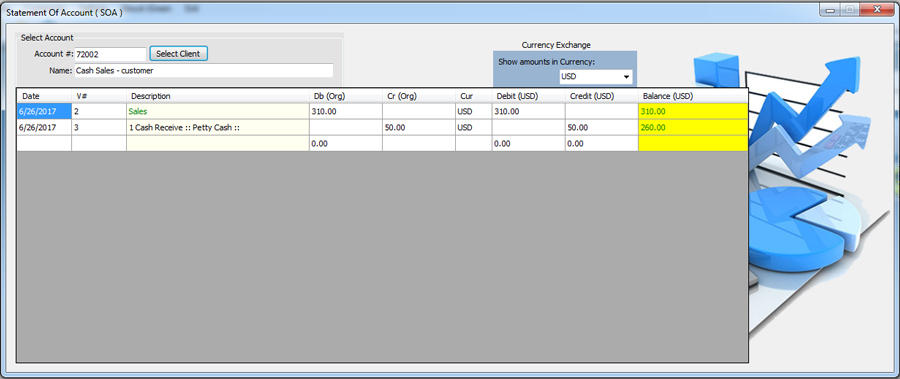This screenshot has width=900, height=379.
Task: Minimize the Statement Of Account window
Action: 829,9
